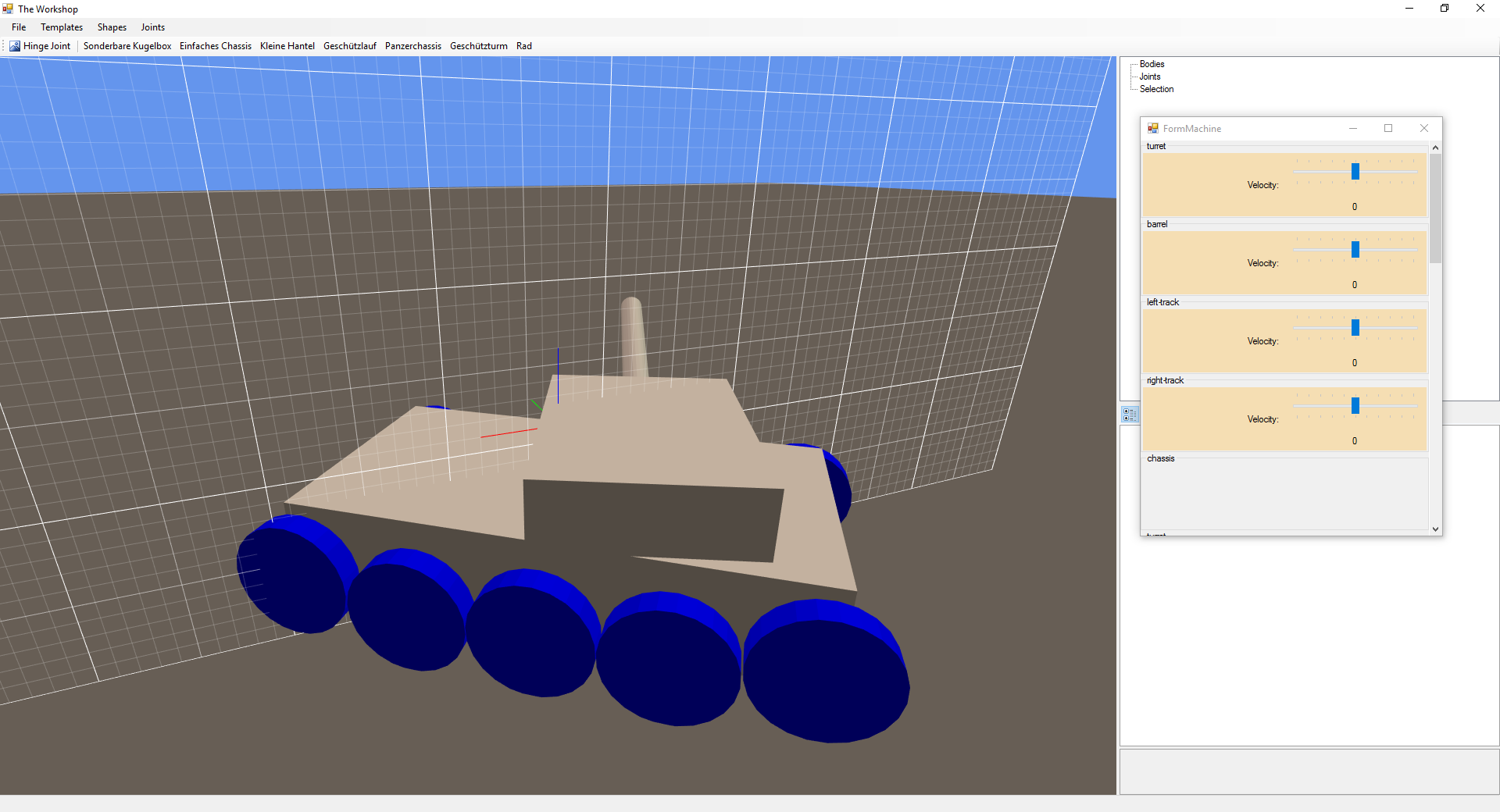Close the FormMachine window
The height and width of the screenshot is (812, 1500).
point(1423,129)
